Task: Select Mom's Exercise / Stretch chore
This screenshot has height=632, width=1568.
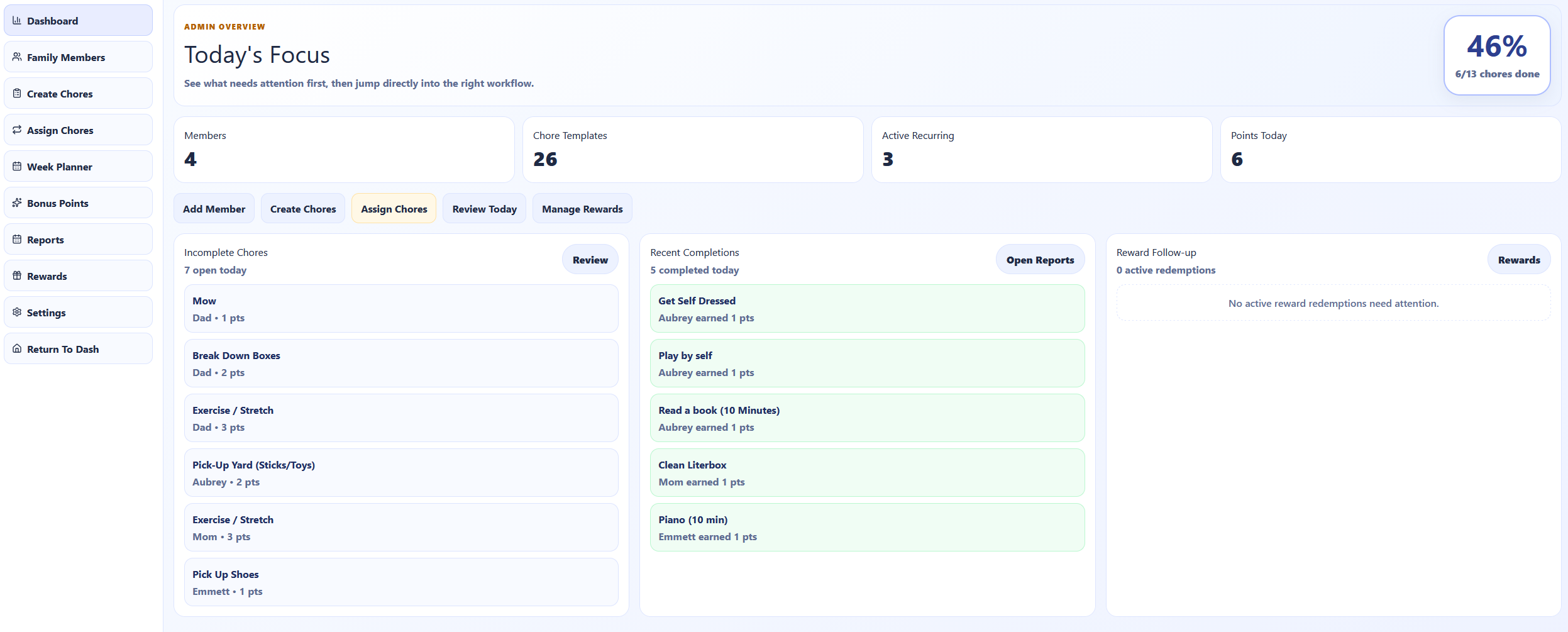Action: click(401, 528)
